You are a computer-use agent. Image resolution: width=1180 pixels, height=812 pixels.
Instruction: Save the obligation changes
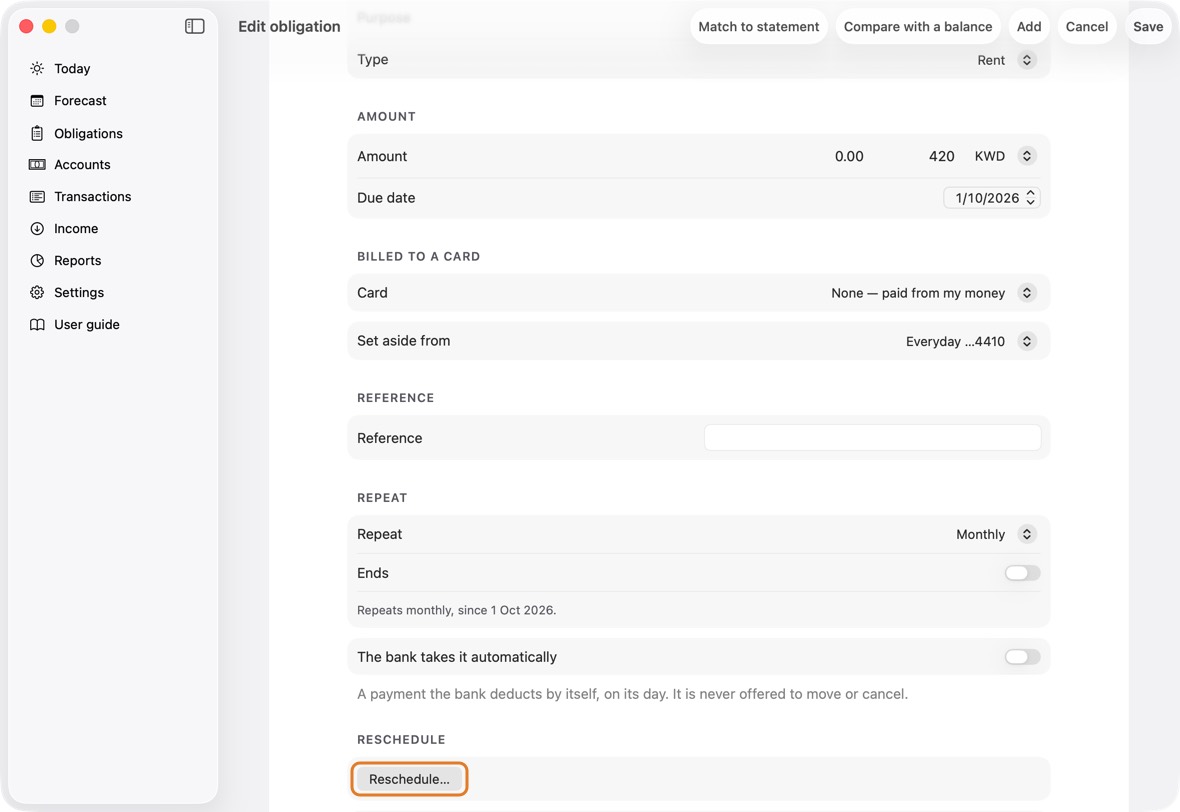tap(1148, 26)
